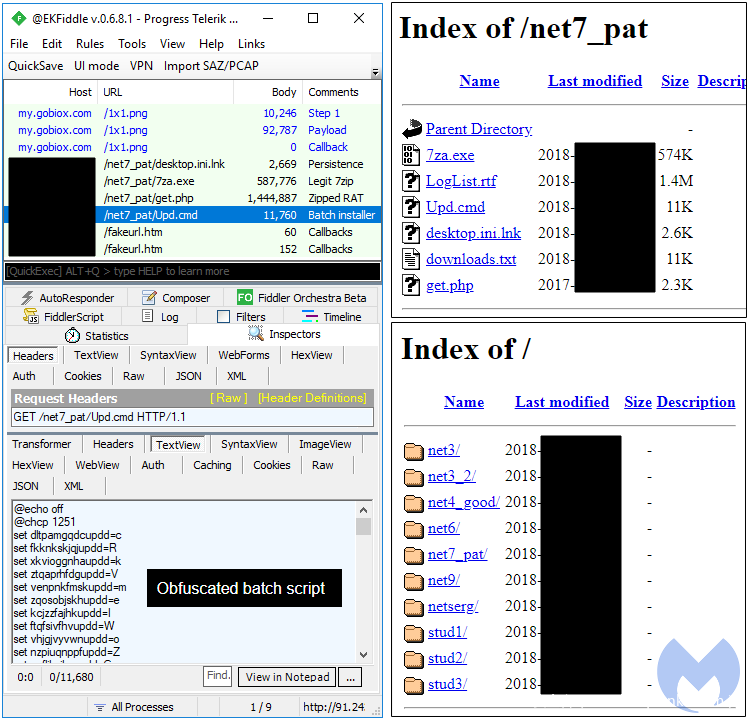The image size is (749, 720).
Task: Click the Composer pencil icon
Action: [149, 298]
